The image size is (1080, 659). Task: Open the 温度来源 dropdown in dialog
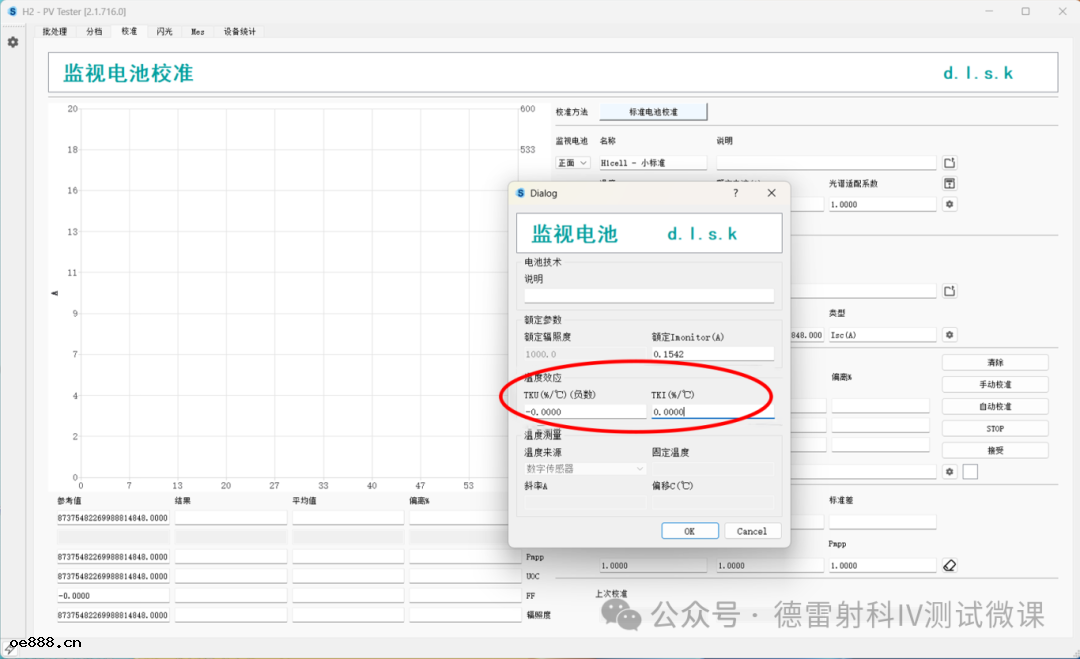(585, 468)
